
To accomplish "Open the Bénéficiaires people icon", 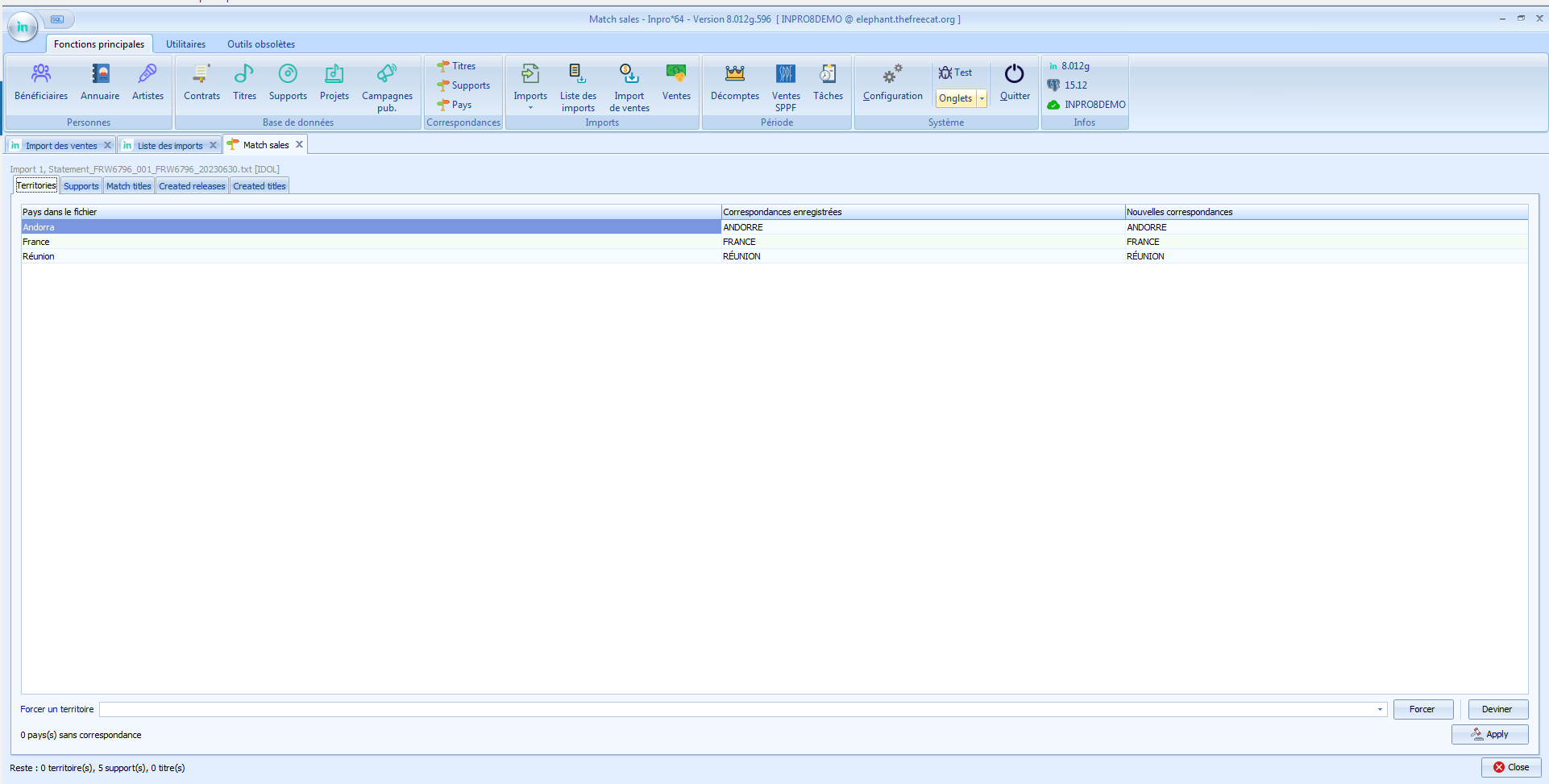I will pyautogui.click(x=41, y=75).
